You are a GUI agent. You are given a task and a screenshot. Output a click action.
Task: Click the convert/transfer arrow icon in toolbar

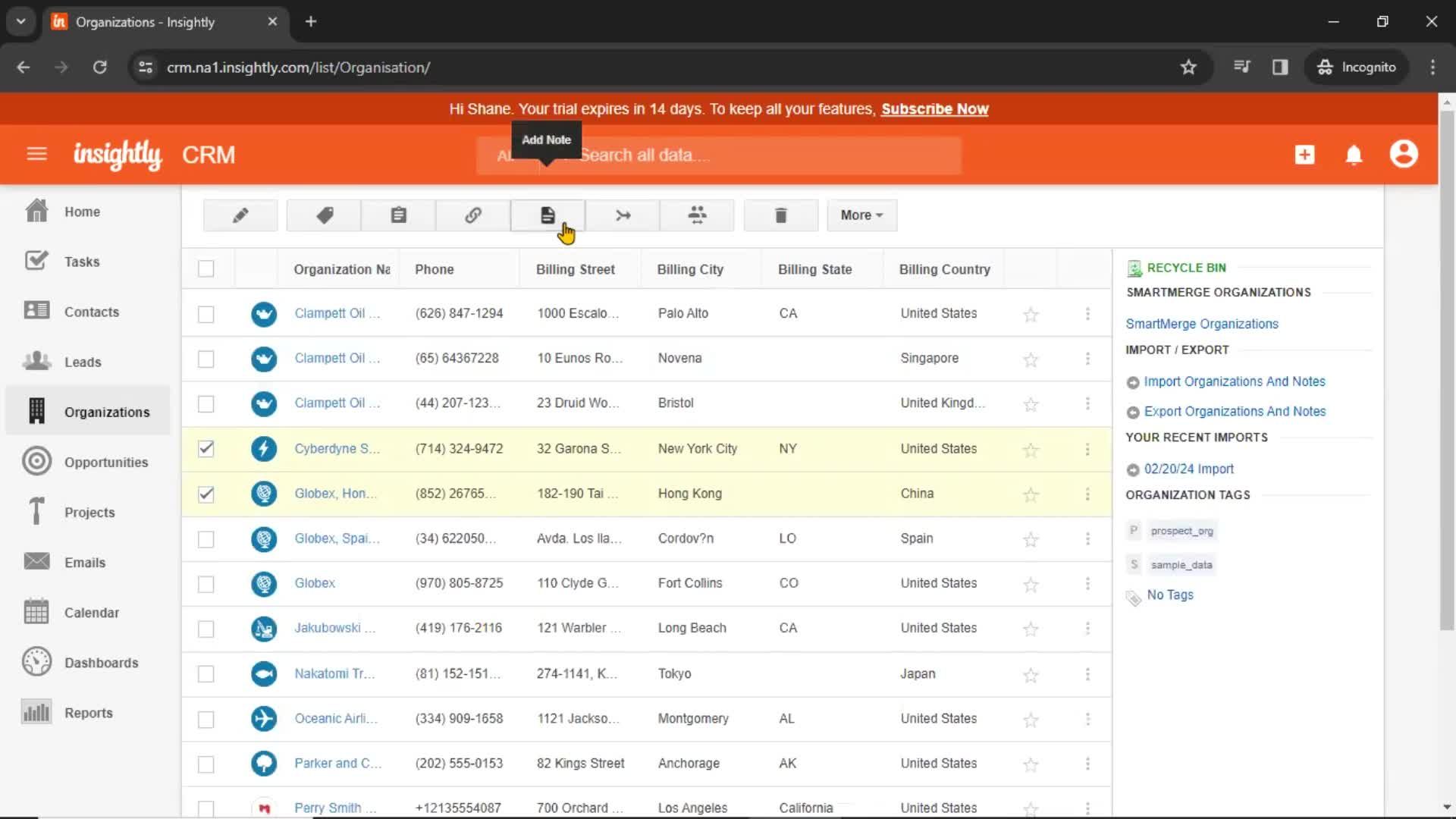click(622, 215)
